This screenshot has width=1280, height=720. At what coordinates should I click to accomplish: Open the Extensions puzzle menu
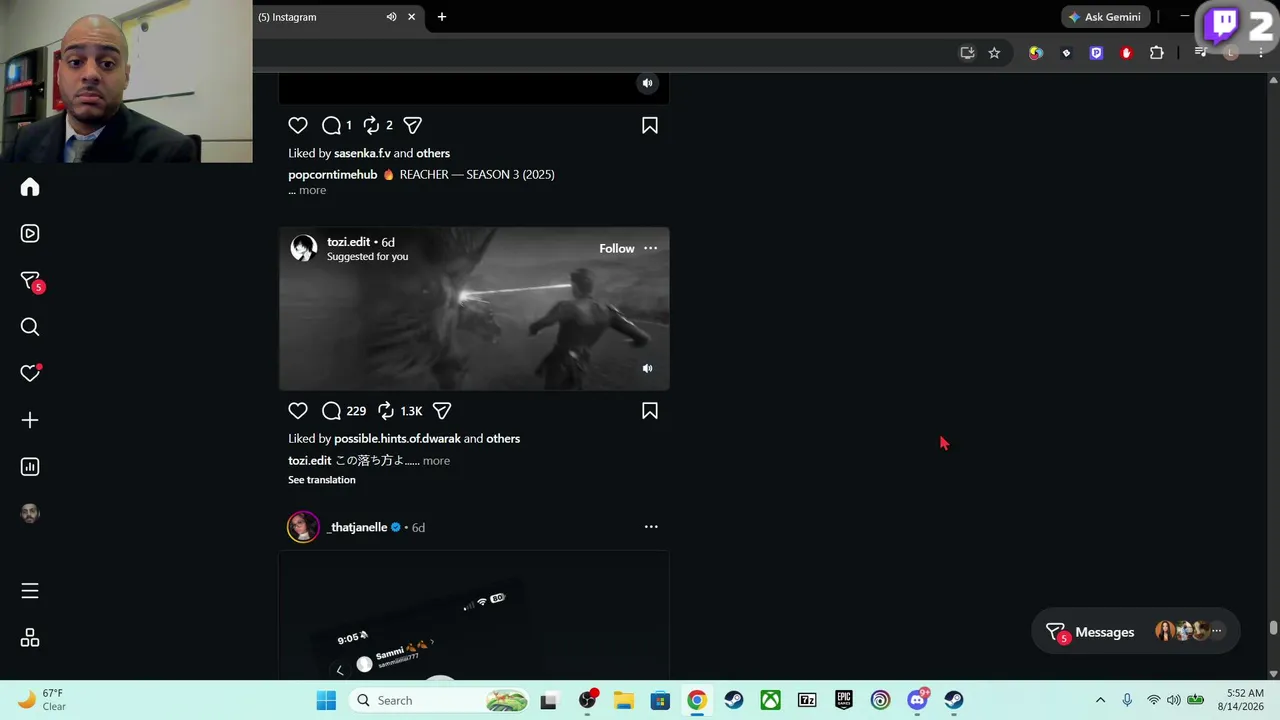(1157, 53)
